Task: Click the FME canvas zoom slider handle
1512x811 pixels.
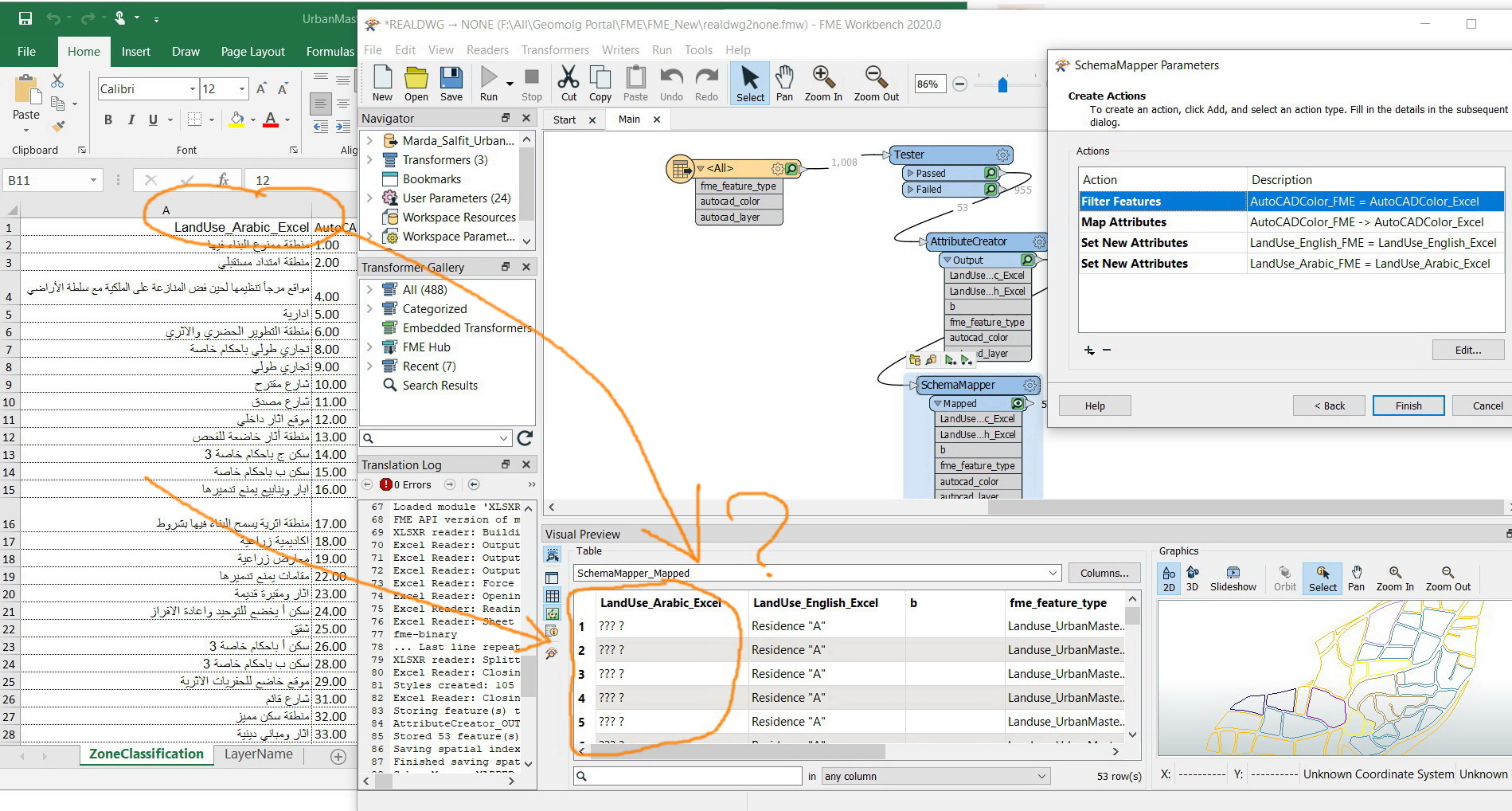Action: click(x=1002, y=84)
